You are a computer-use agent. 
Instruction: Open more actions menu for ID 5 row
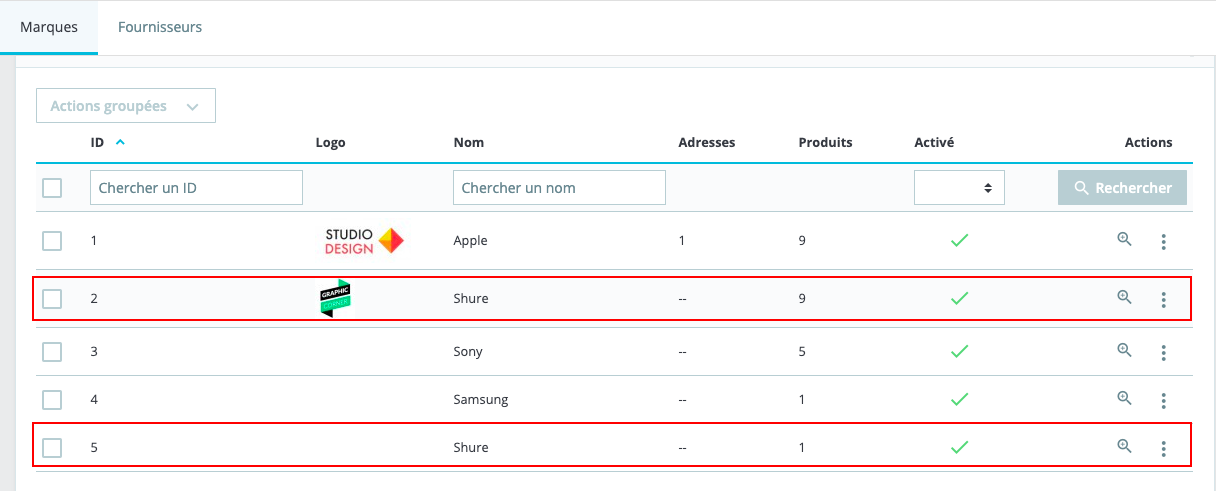click(1163, 448)
